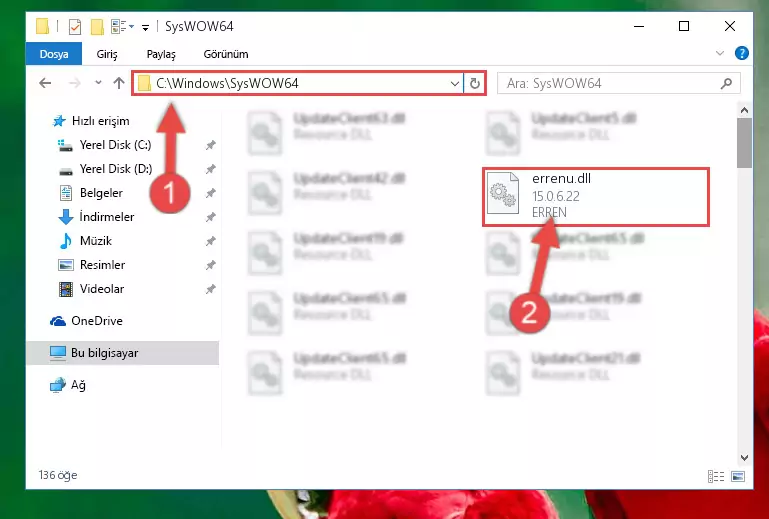The height and width of the screenshot is (519, 769).
Task: Click the Bu bilgisayar monitor icon
Action: (58, 353)
